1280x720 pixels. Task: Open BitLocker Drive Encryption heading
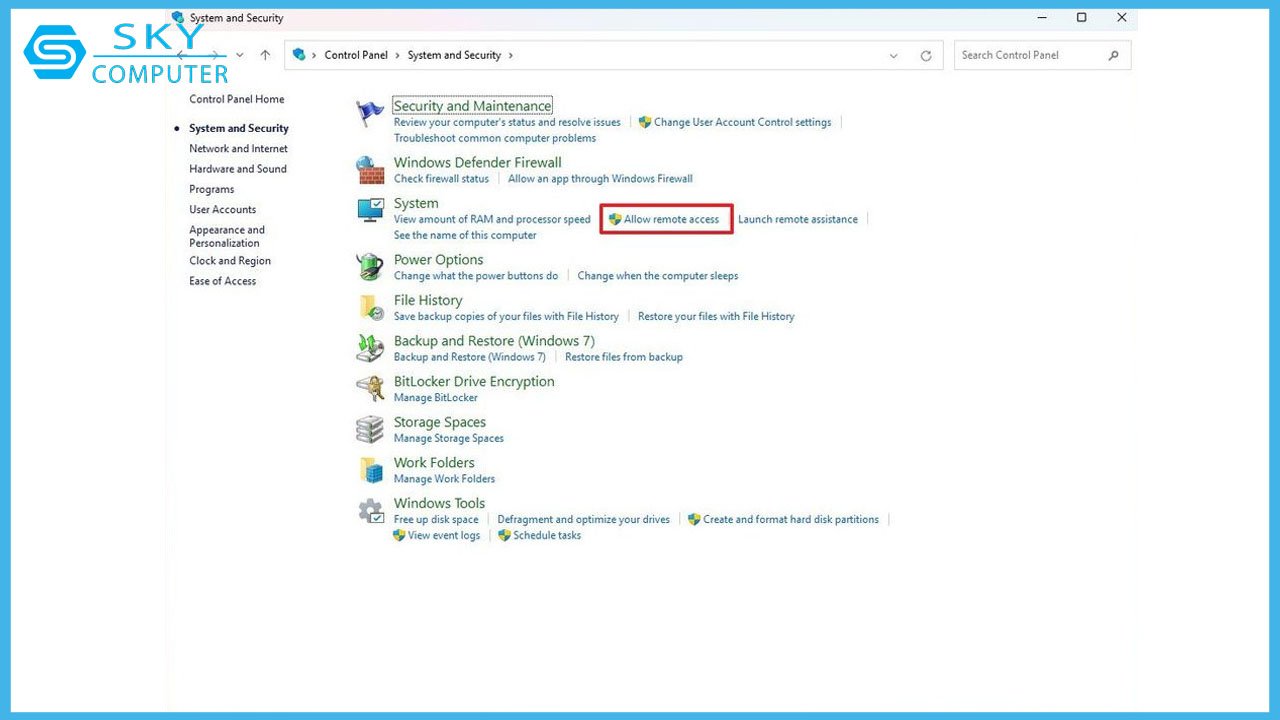(474, 381)
